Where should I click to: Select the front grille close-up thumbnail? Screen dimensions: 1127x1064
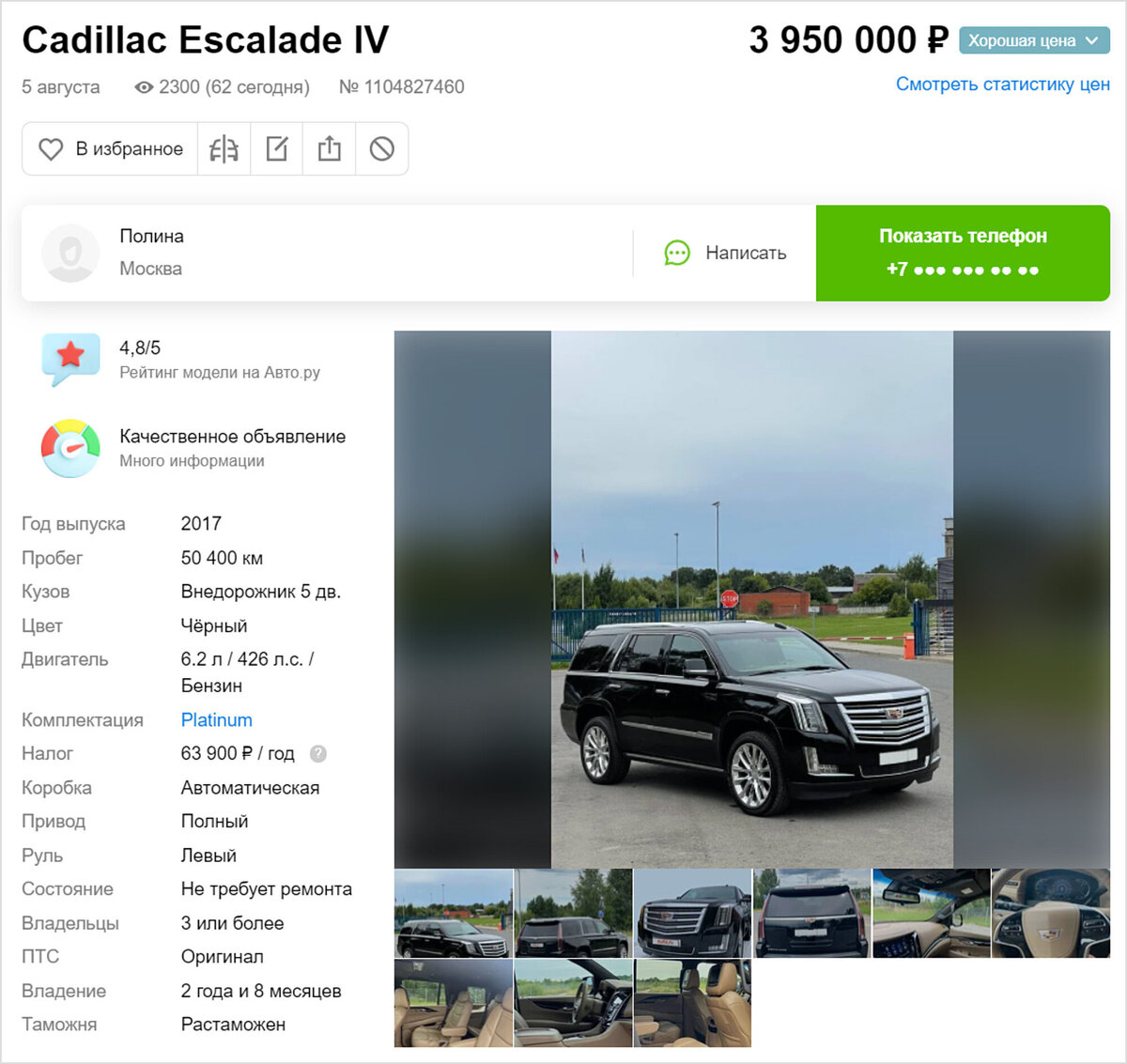tap(693, 913)
